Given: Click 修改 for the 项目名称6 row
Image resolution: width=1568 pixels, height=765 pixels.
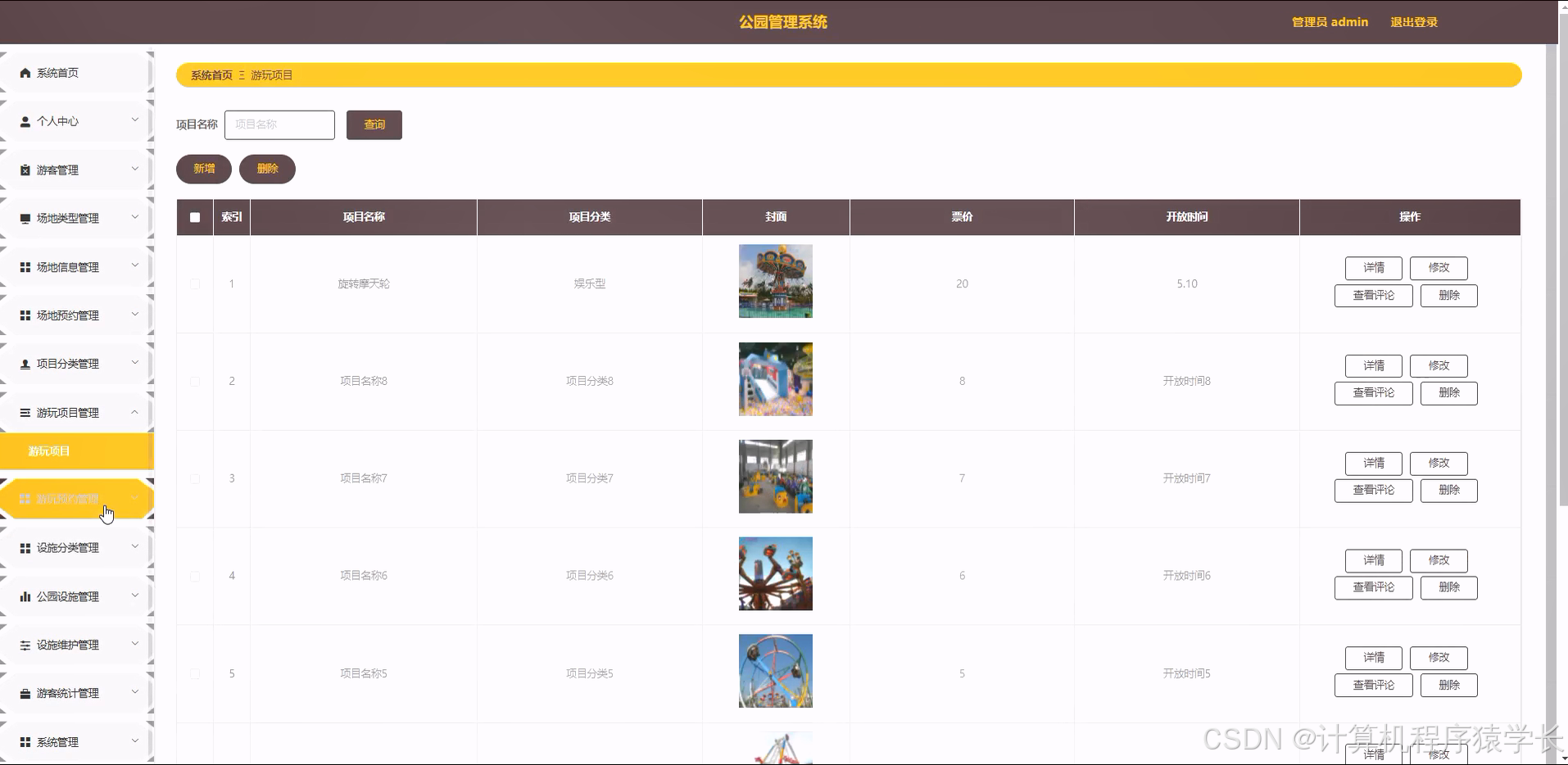Looking at the screenshot, I should [1439, 560].
